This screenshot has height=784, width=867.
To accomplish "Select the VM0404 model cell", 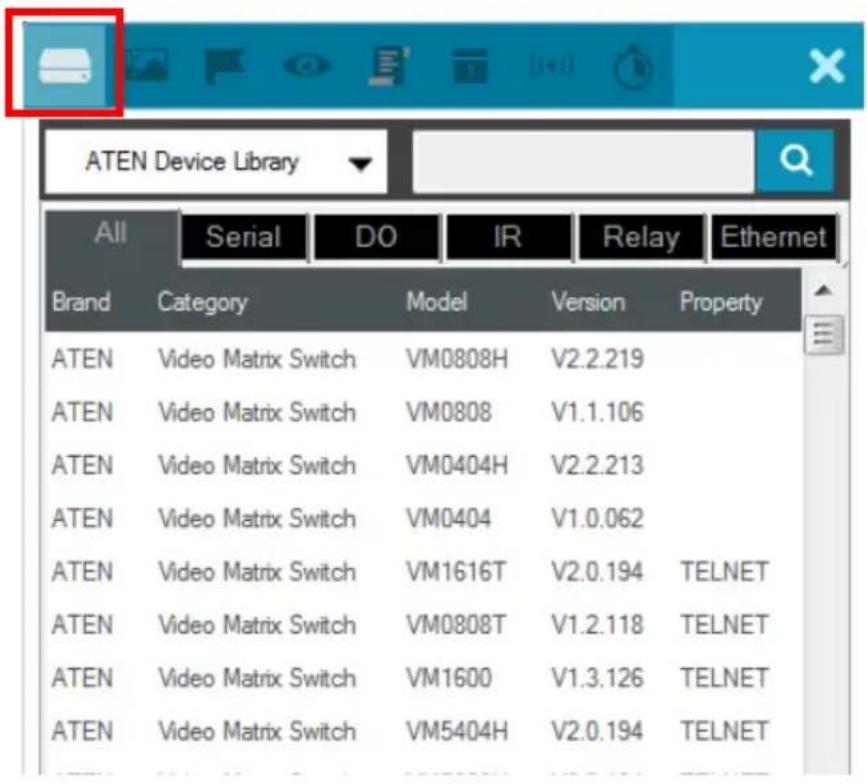I will pyautogui.click(x=448, y=519).
